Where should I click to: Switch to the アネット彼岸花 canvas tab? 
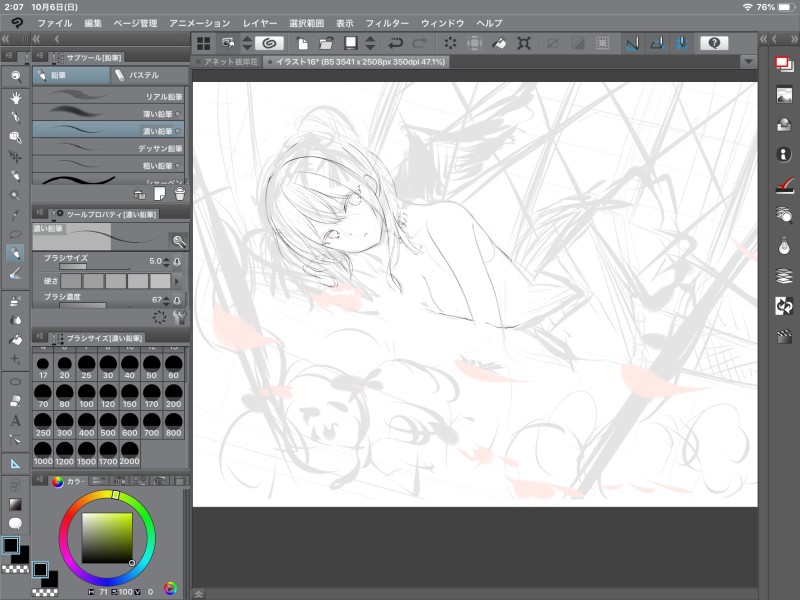point(228,62)
